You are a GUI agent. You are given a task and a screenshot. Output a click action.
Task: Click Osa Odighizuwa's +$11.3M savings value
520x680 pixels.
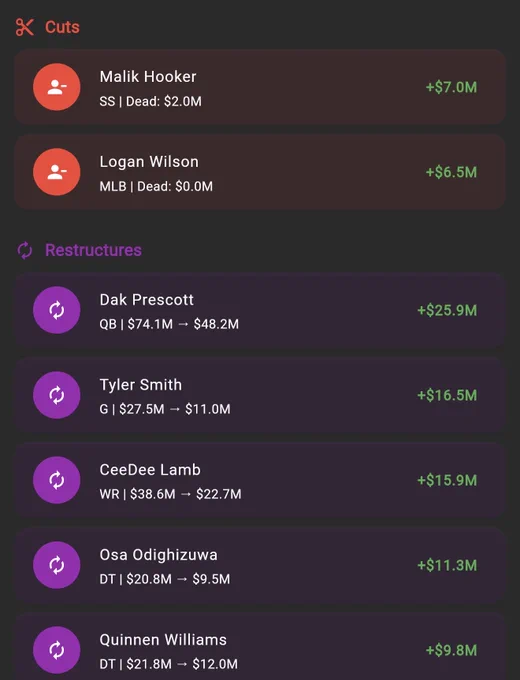click(447, 565)
